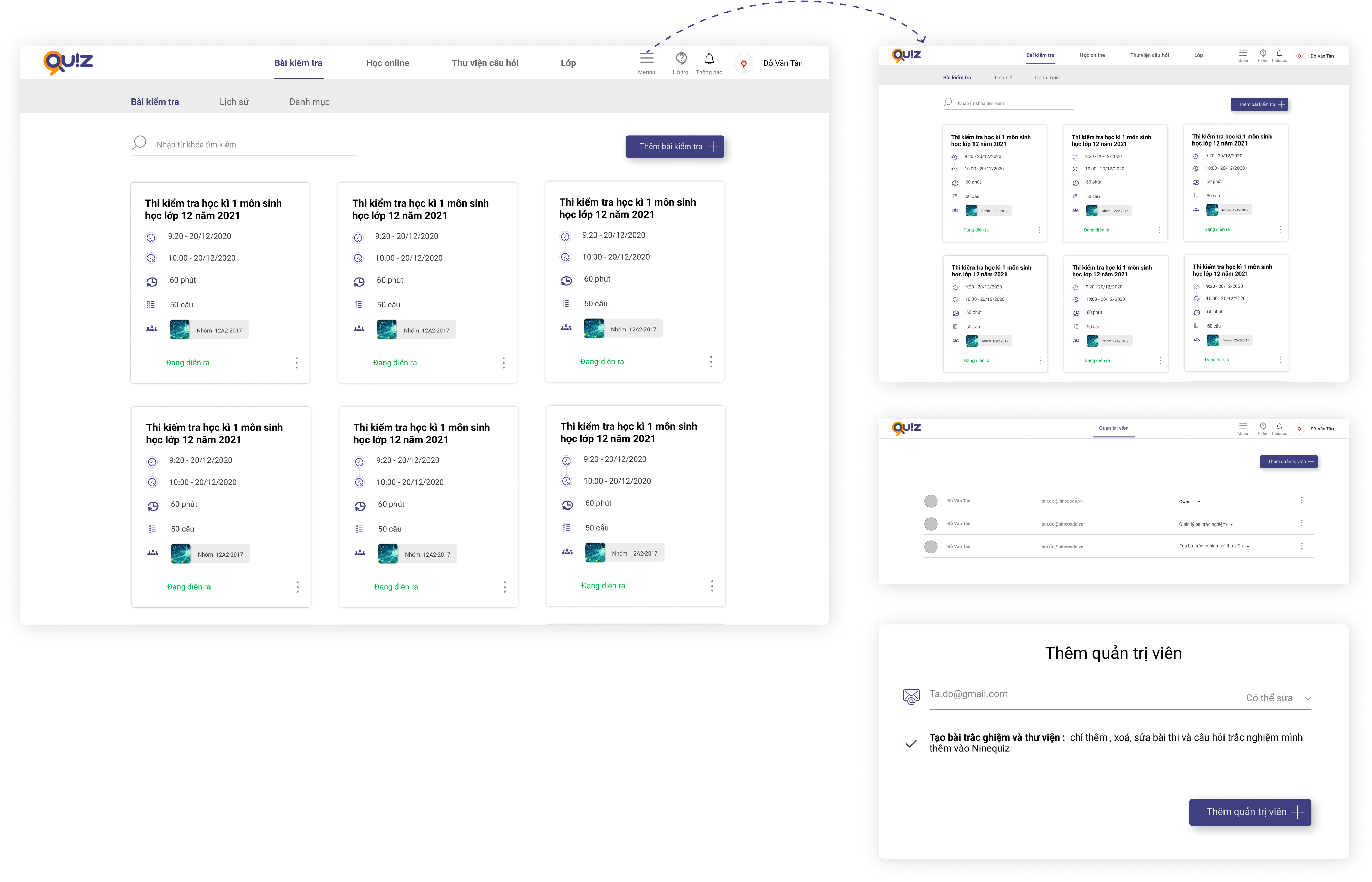1372x882 pixels.
Task: Open the Thư viện câu hỏi tab in the large screen
Action: click(485, 63)
